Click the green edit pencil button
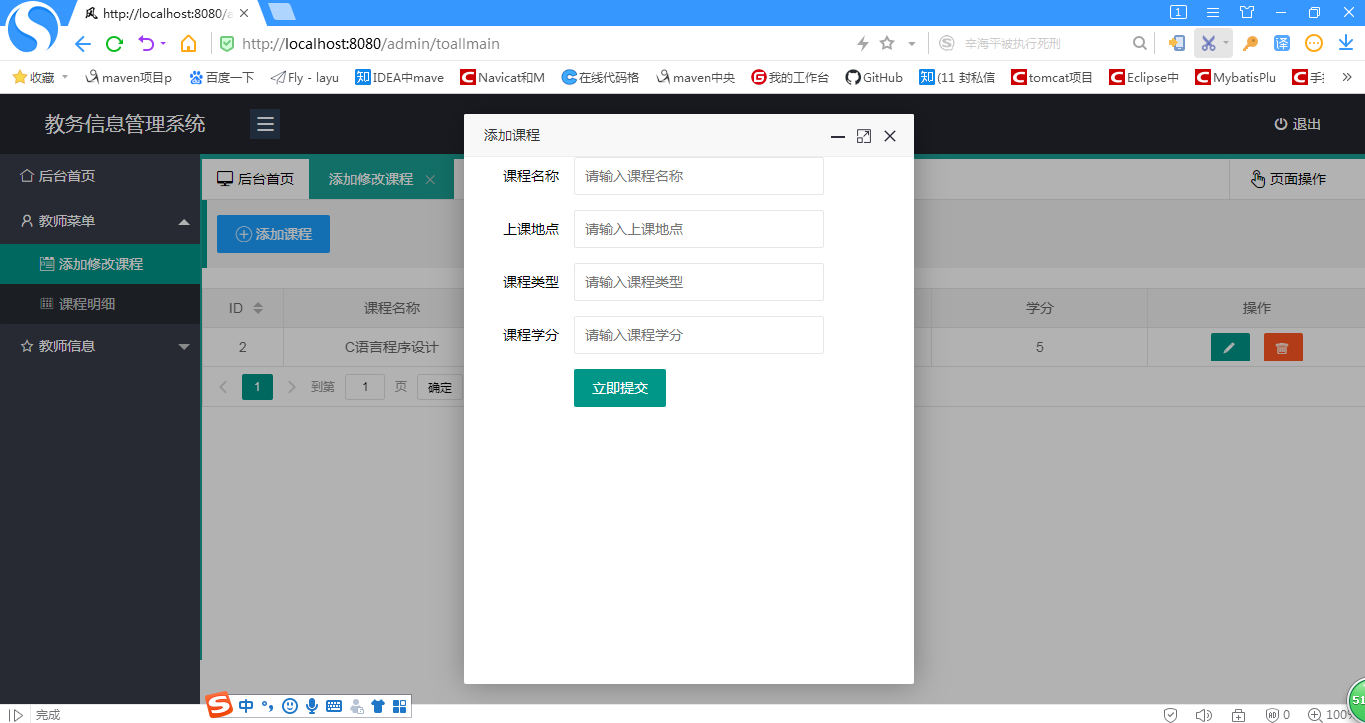This screenshot has width=1365, height=723. (1230, 347)
